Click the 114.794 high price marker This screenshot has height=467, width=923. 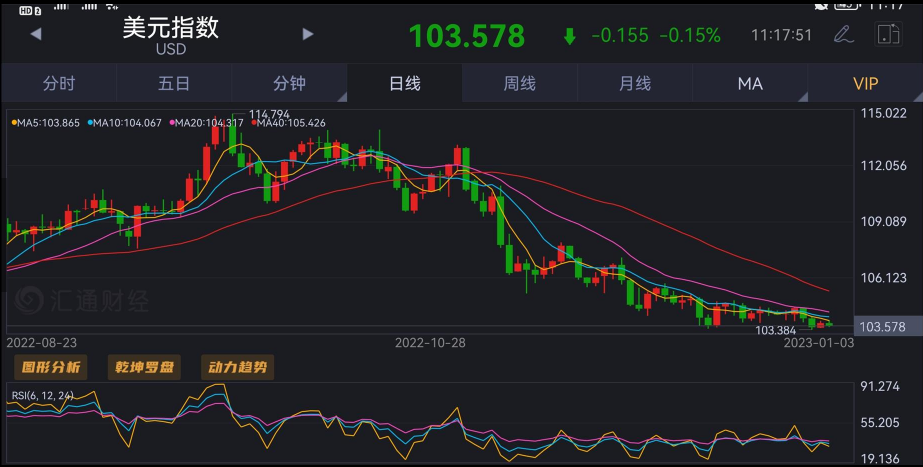coord(269,114)
